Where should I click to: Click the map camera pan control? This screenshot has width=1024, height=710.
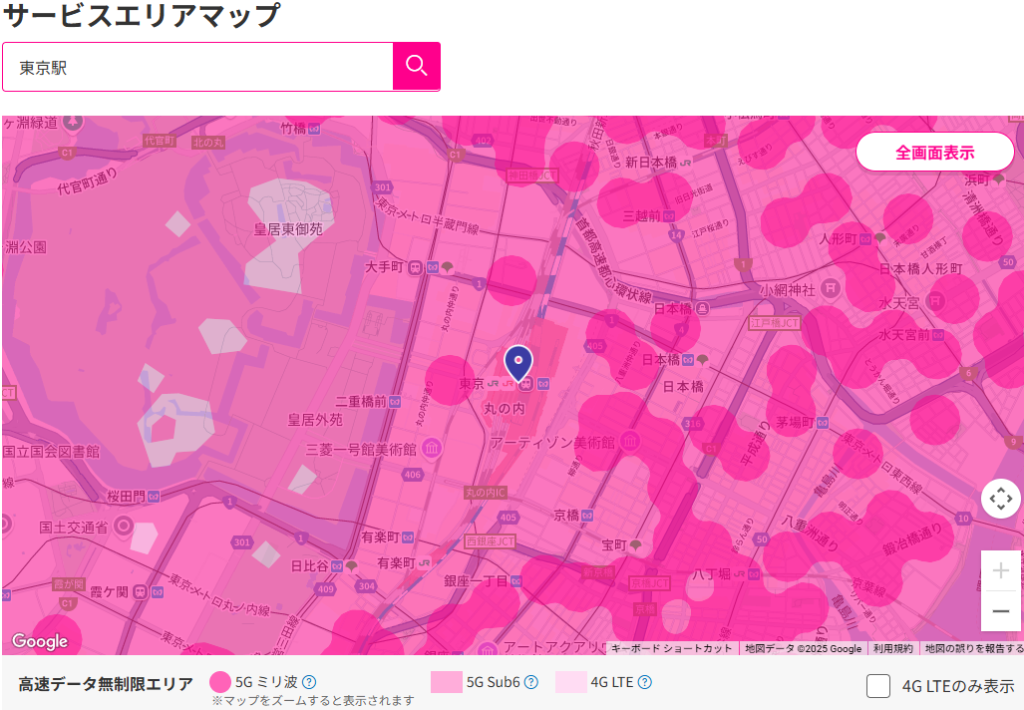click(x=1000, y=498)
